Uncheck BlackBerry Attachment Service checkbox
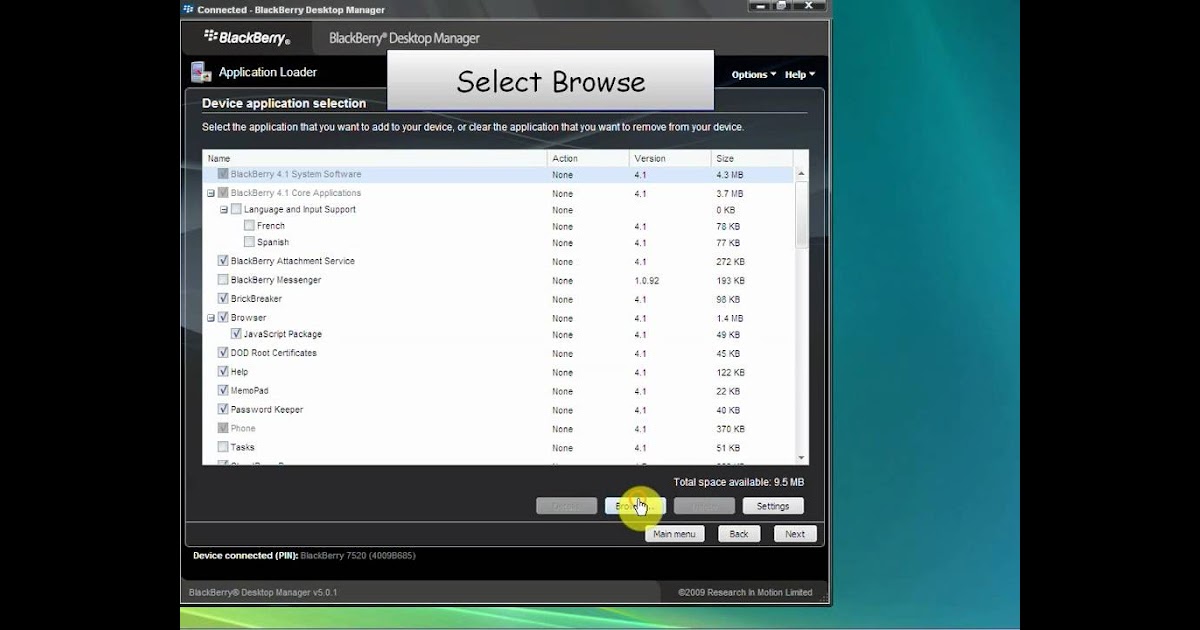This screenshot has height=630, width=1200. click(223, 261)
